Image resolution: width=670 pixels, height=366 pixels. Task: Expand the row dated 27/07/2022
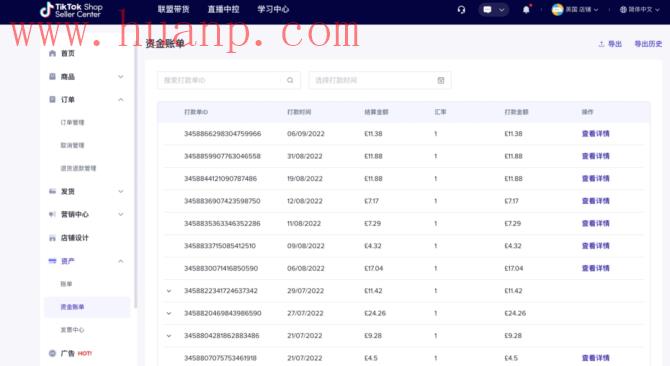[169, 313]
